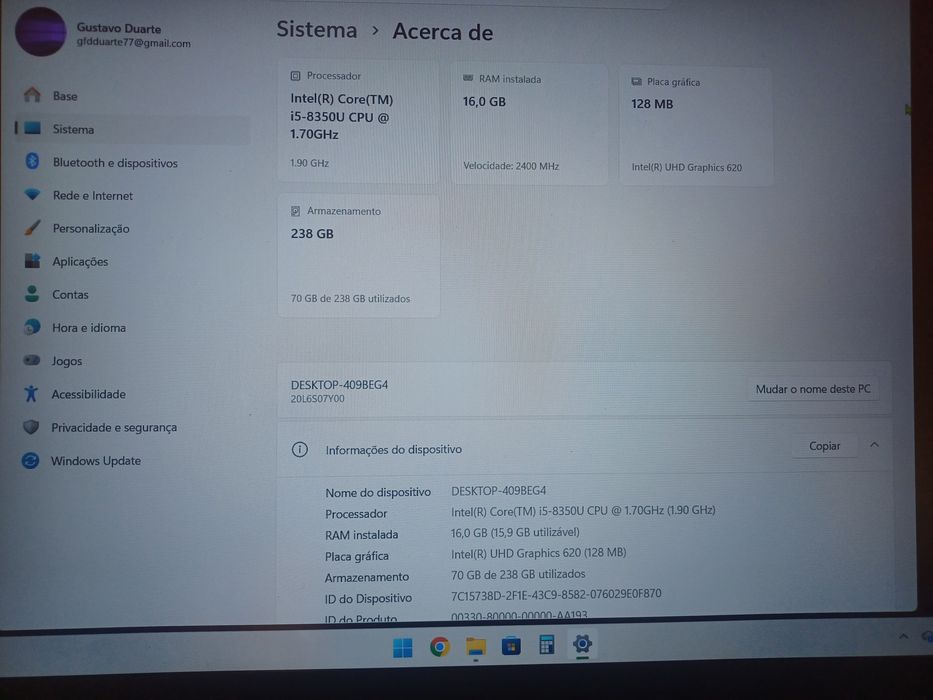This screenshot has height=700, width=933.
Task: Click the Processador chip icon
Action: click(295, 76)
